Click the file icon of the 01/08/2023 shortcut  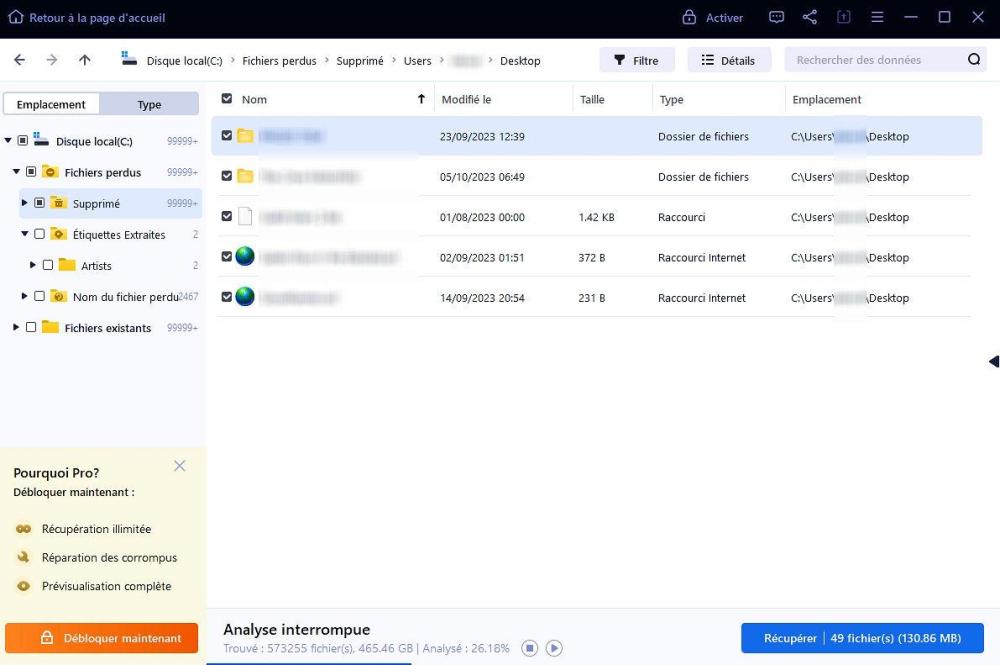click(245, 216)
